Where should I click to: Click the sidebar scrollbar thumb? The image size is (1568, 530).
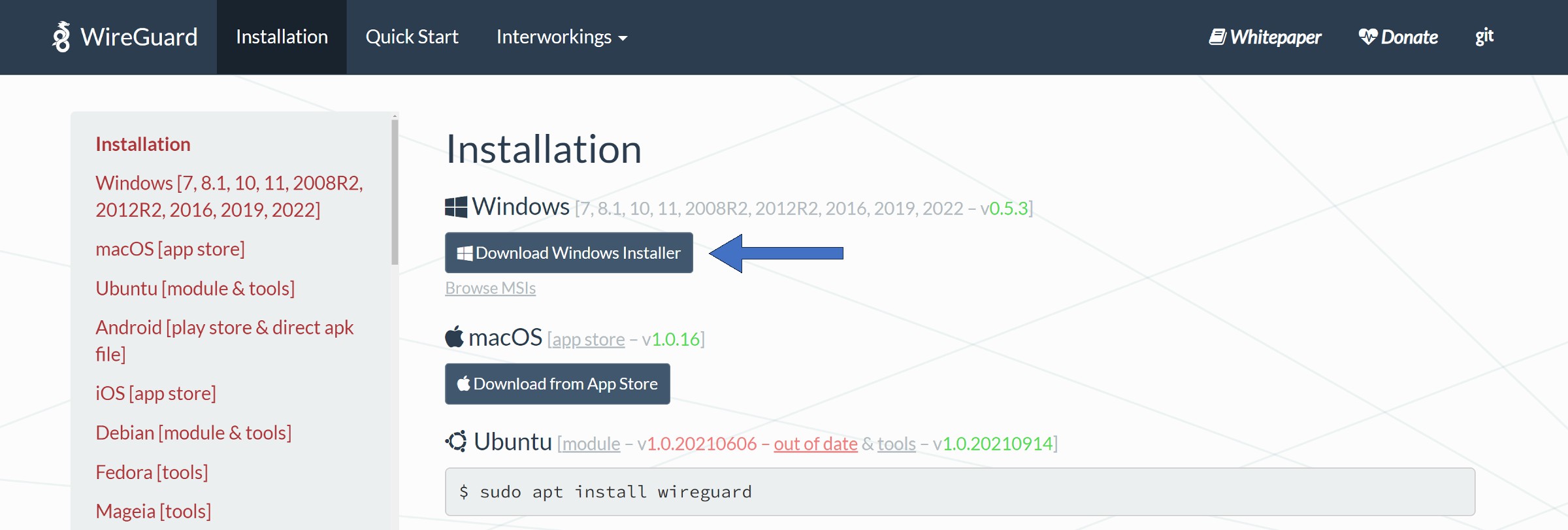pos(395,191)
